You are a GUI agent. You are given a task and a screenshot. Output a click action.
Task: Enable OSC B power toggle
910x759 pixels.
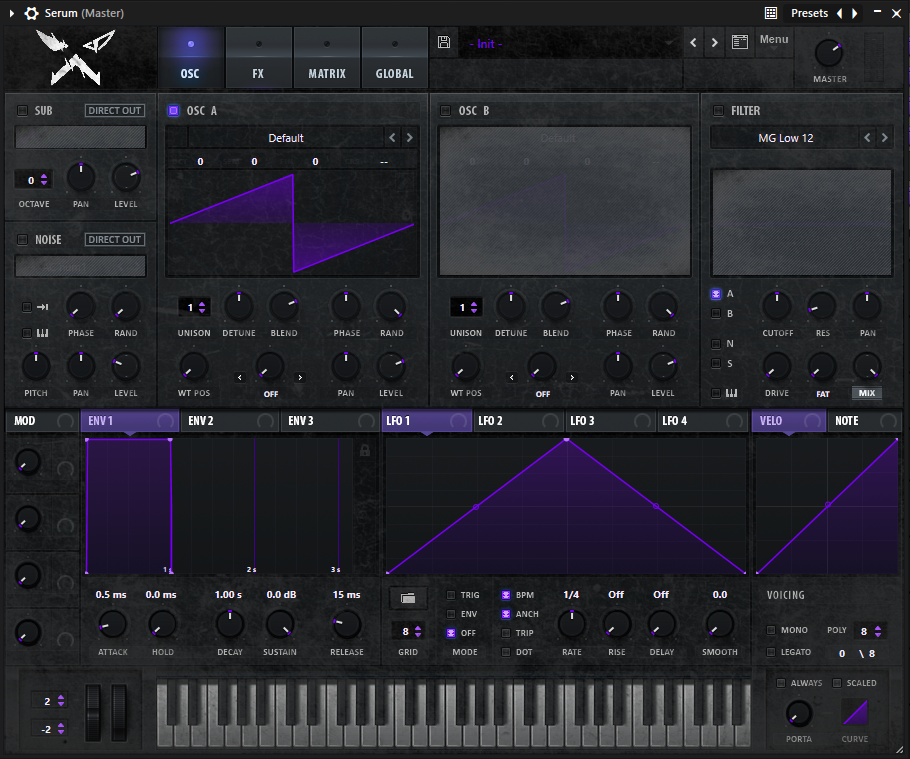[x=445, y=110]
